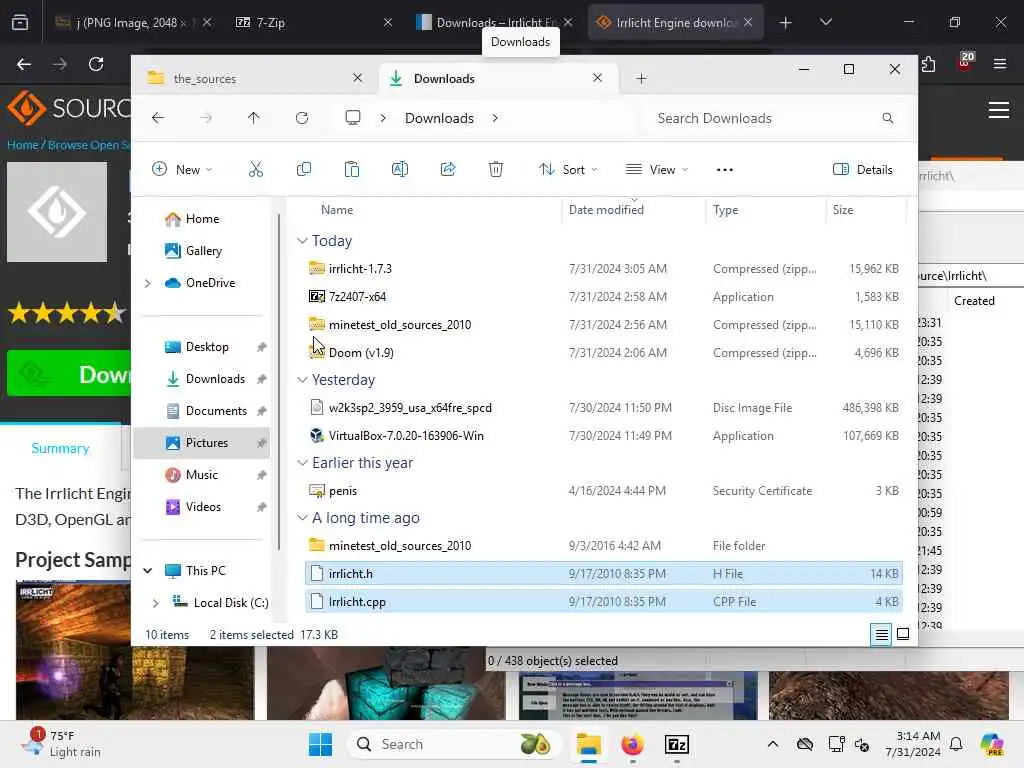Open File Explorer from the taskbar
Viewport: 1024px width, 768px height.
pos(588,744)
